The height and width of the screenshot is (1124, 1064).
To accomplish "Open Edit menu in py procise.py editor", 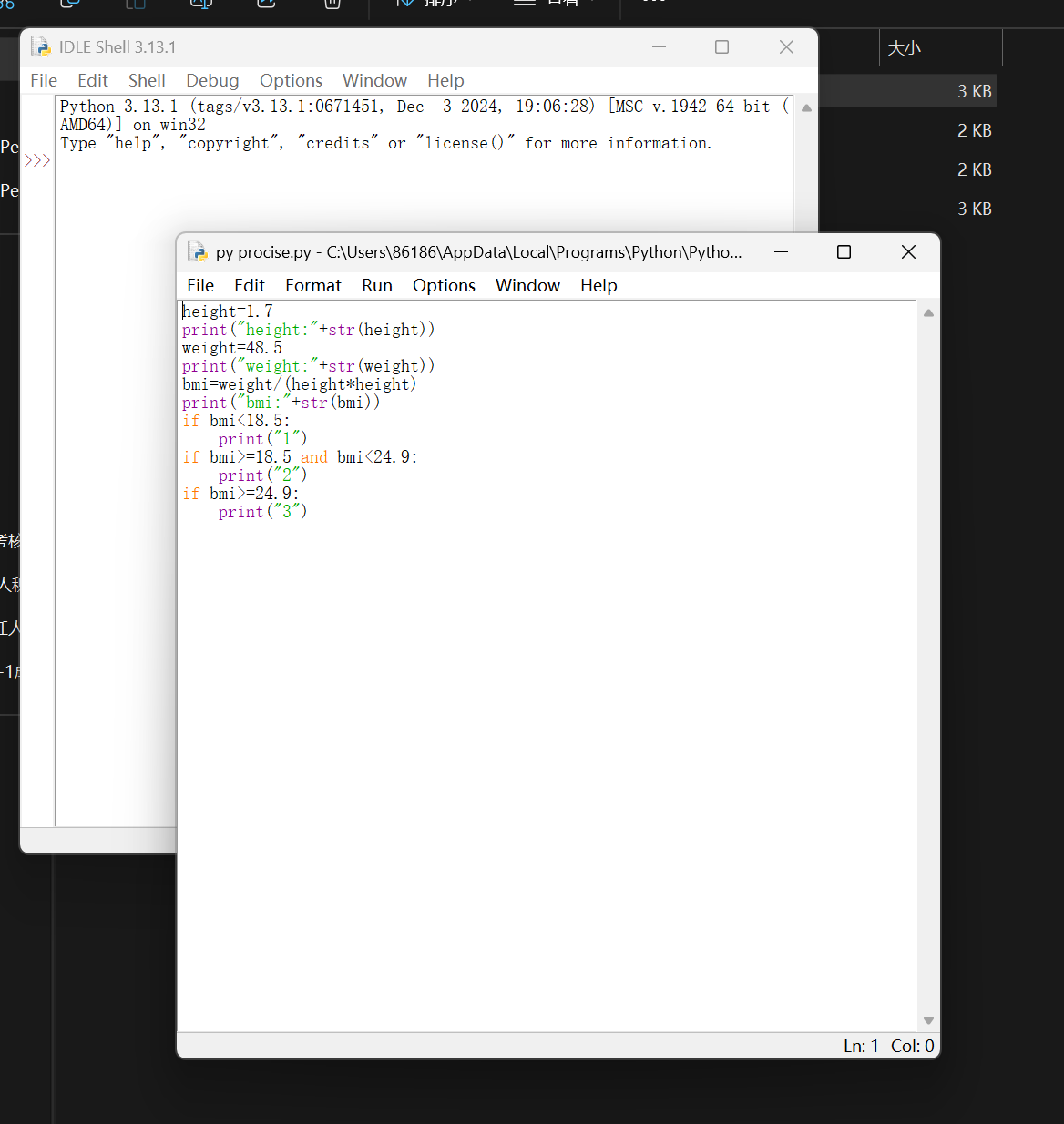I will pyautogui.click(x=249, y=285).
